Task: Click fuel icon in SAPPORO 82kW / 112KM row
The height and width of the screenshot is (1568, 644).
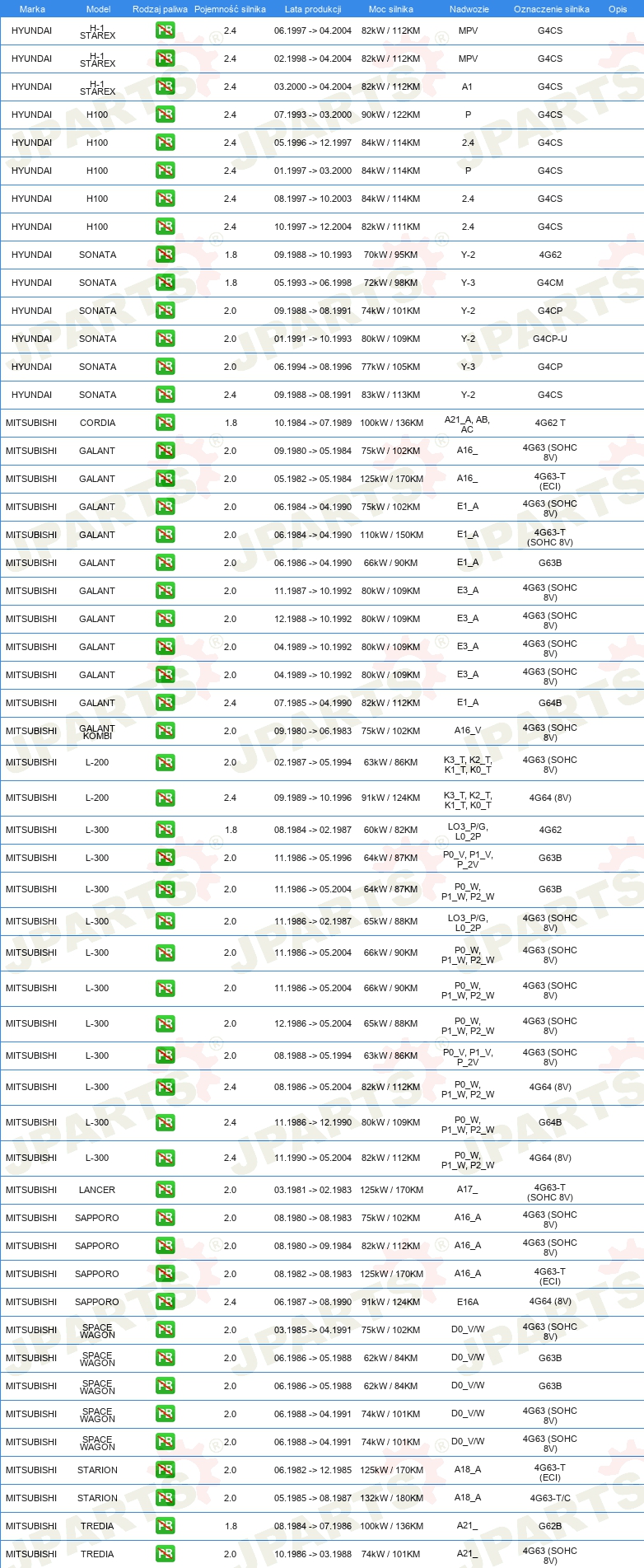Action: coord(165,1246)
